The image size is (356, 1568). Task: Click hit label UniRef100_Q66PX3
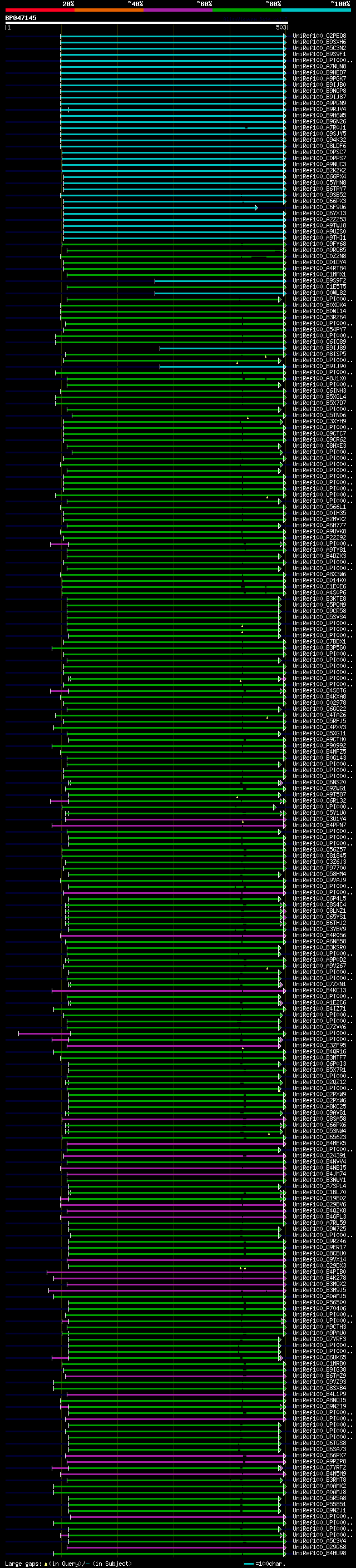(319, 201)
